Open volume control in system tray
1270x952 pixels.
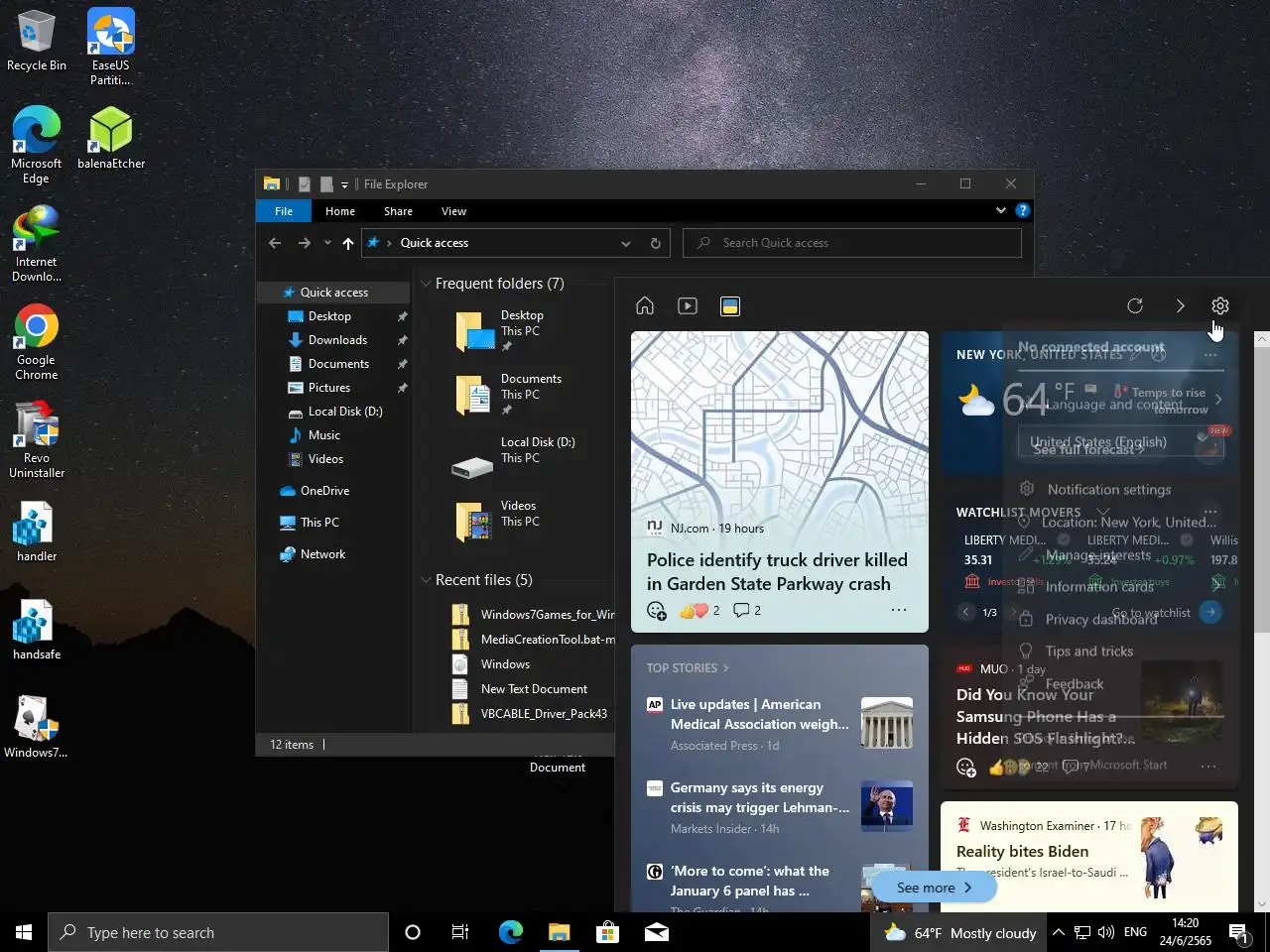coord(1106,932)
